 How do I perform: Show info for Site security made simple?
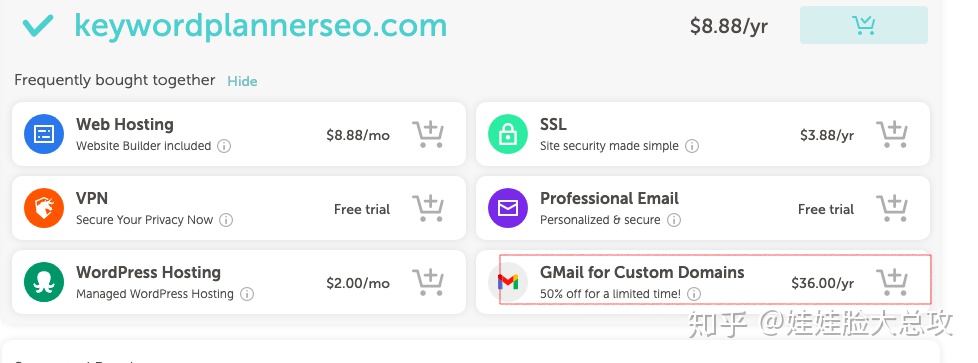(x=692, y=146)
